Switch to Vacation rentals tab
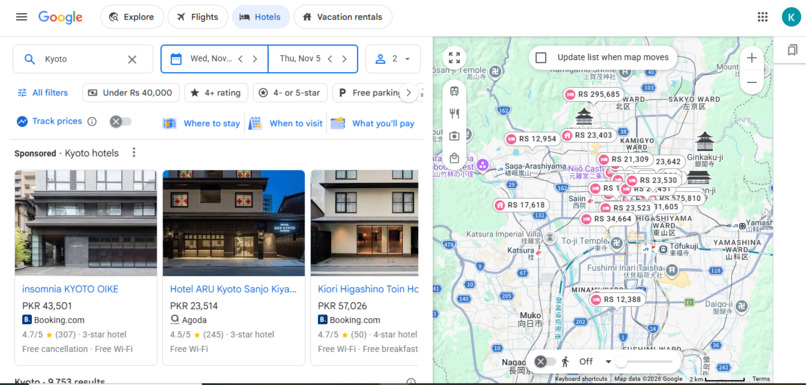 [x=343, y=17]
